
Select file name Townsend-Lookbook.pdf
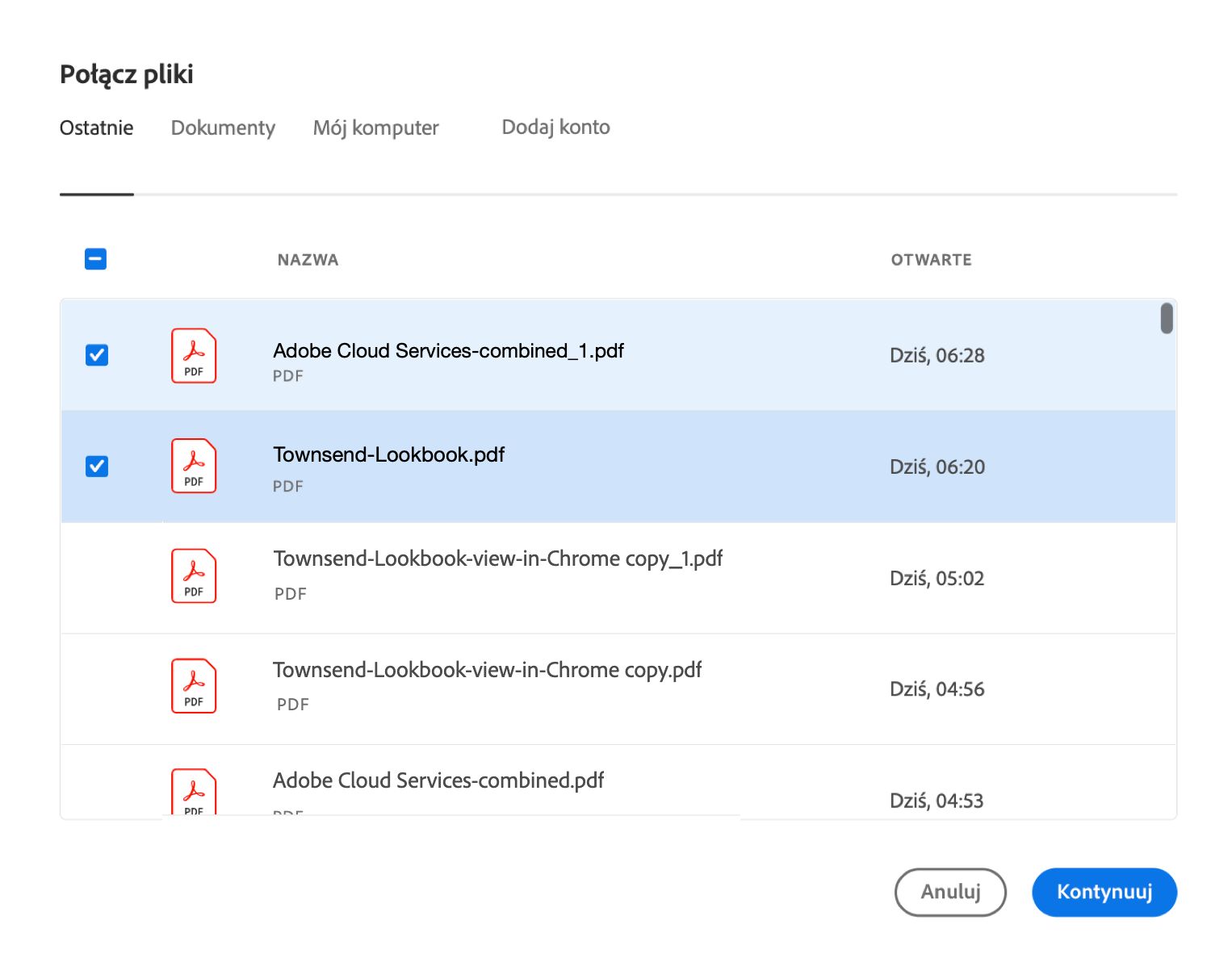(389, 454)
